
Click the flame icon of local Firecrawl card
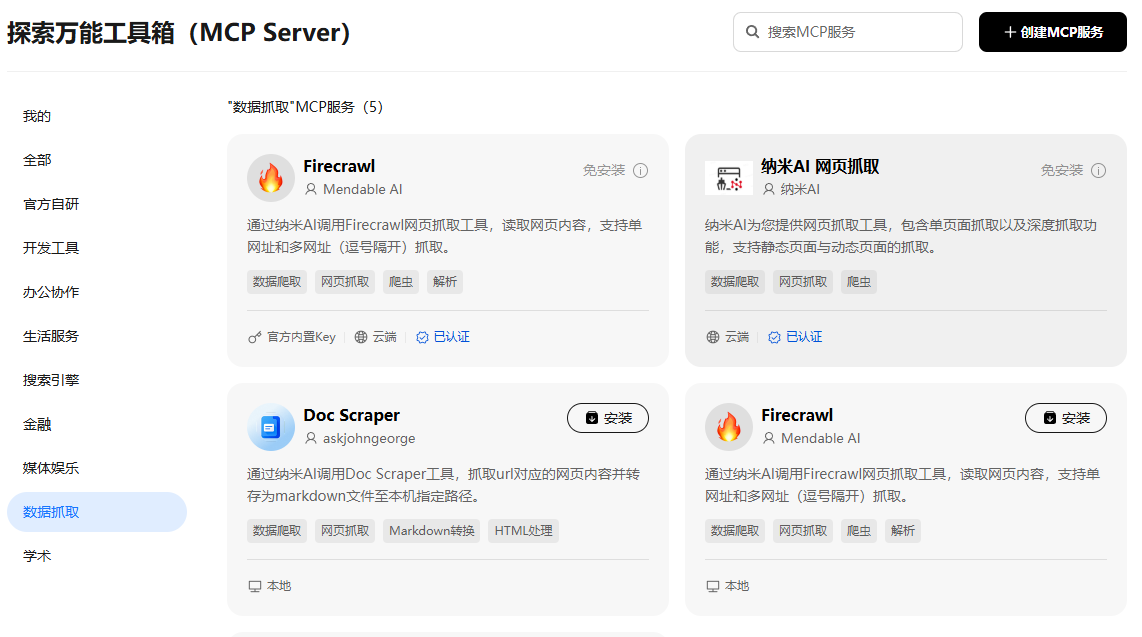tap(728, 427)
